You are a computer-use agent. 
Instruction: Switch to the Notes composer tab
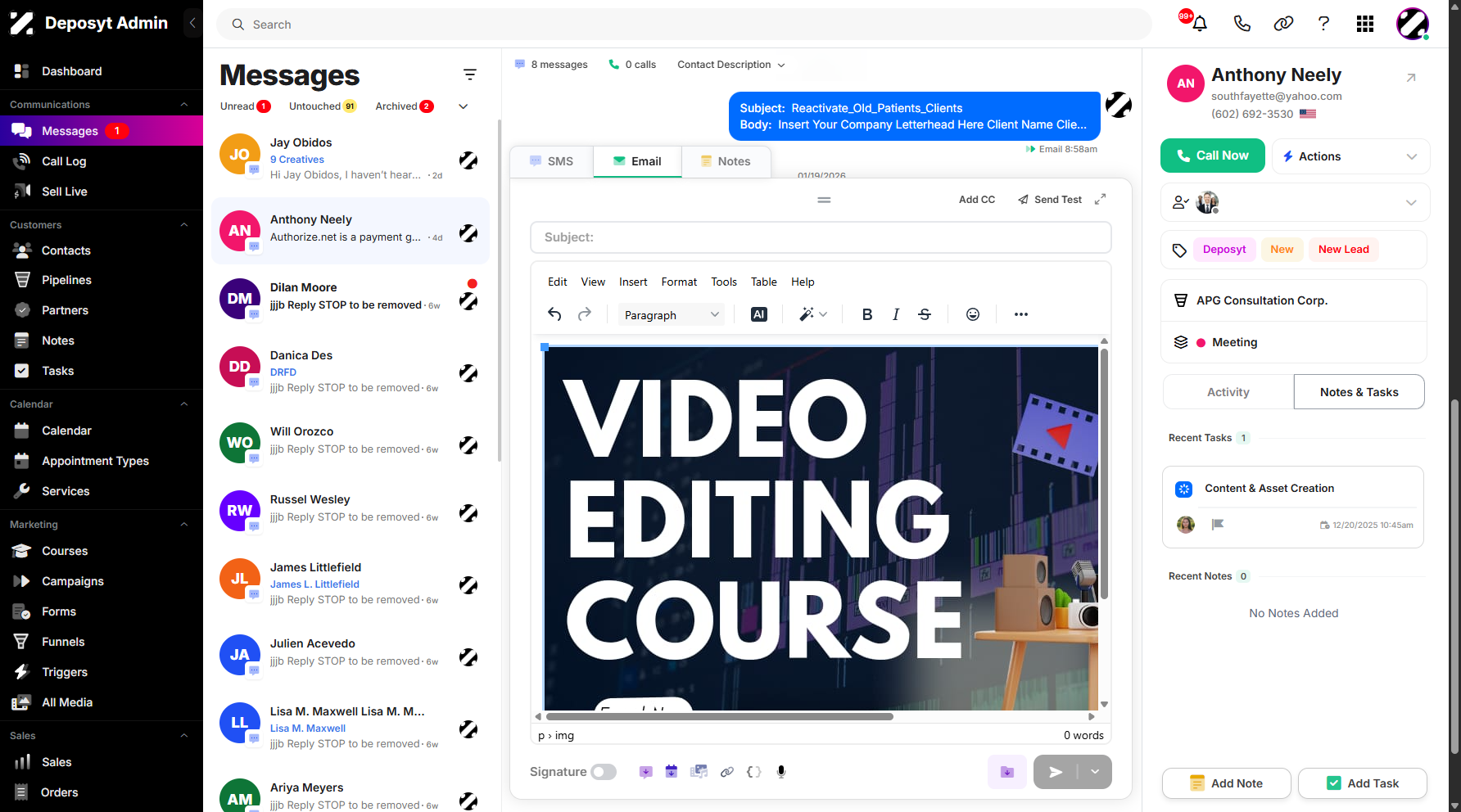click(726, 161)
